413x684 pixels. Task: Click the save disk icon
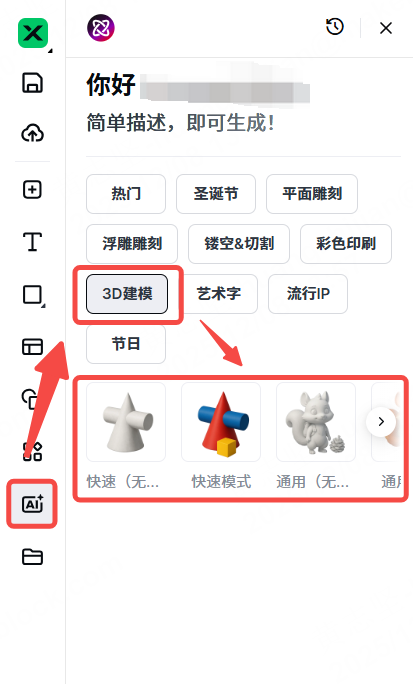[x=33, y=83]
